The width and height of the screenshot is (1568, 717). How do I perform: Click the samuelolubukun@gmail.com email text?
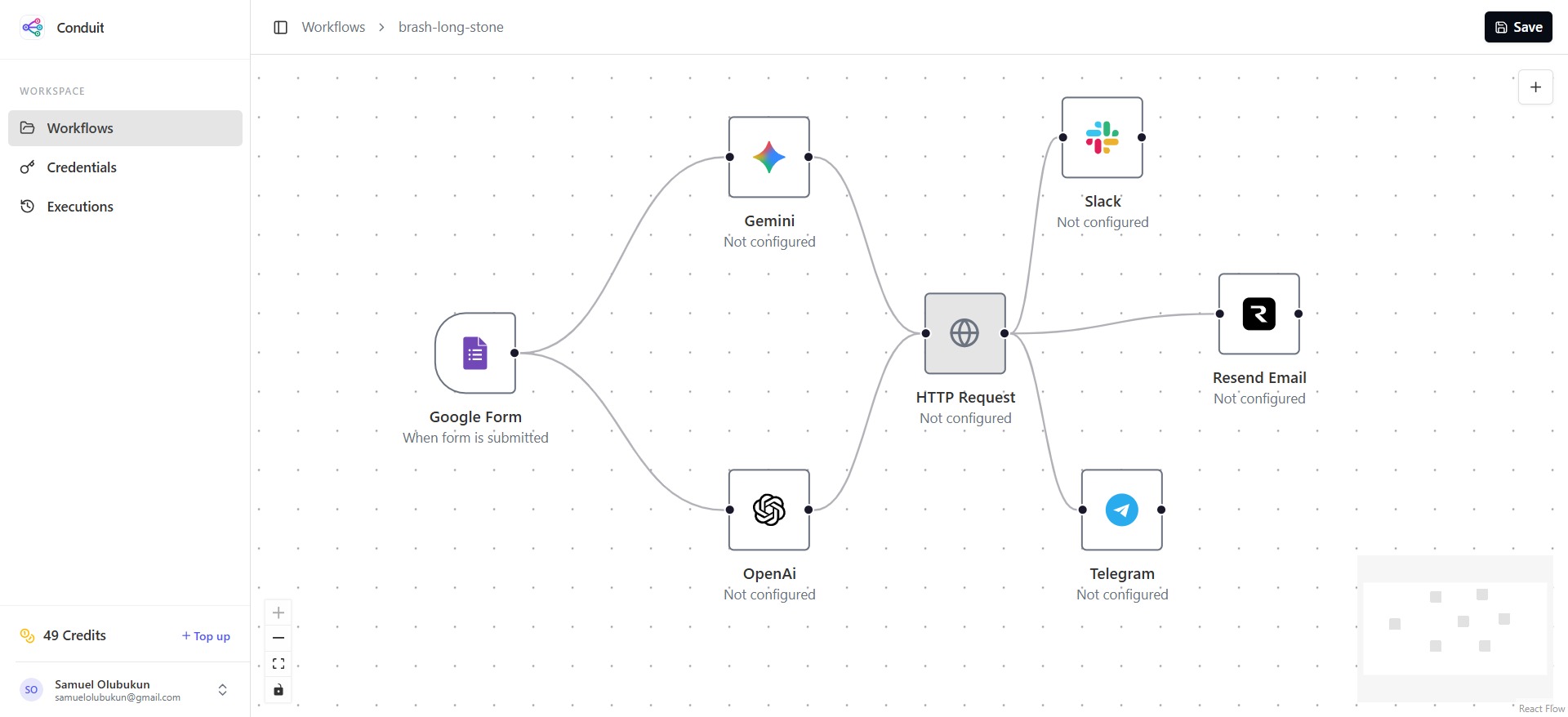pos(118,697)
